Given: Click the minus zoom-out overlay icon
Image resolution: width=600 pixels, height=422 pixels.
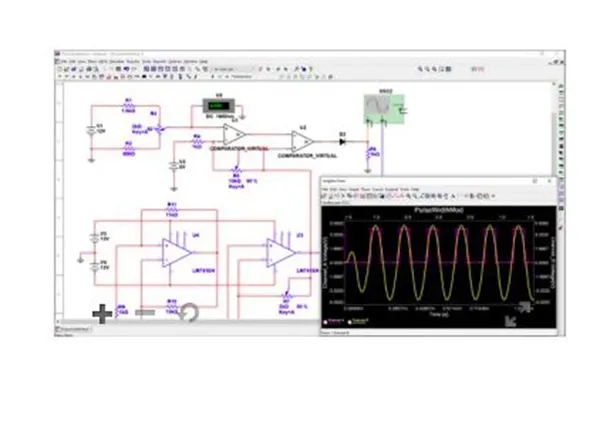Looking at the screenshot, I should click(x=145, y=313).
